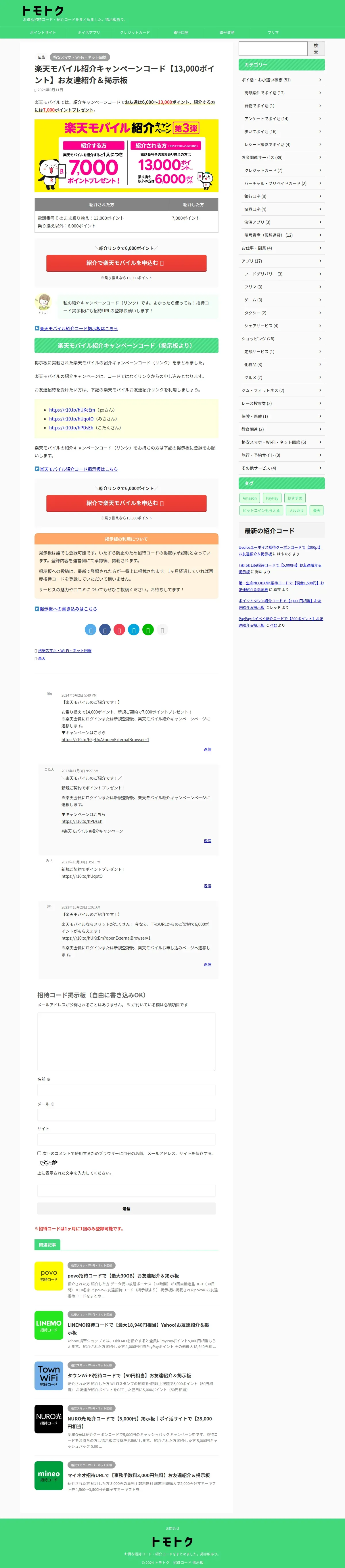Open クレジットカード in the top nav
Image resolution: width=345 pixels, height=1568 pixels.
[x=135, y=32]
